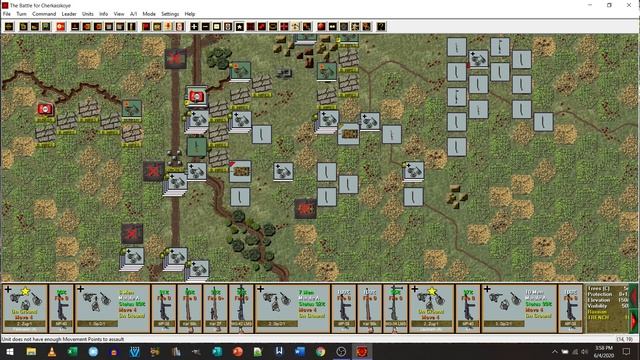Viewport: 640px width, 360px height.
Task: Open the View menu
Action: 119,14
